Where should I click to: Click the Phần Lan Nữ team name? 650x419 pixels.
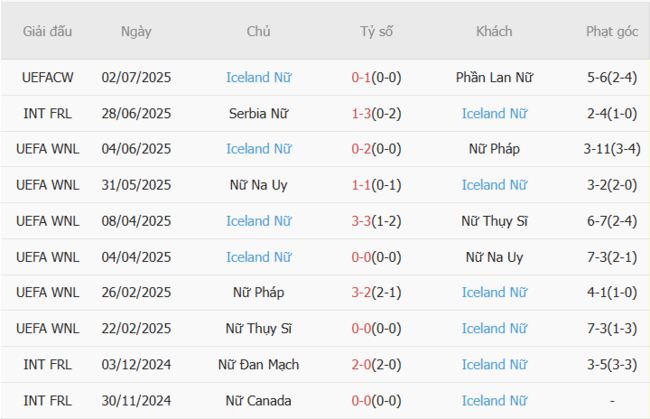[494, 77]
